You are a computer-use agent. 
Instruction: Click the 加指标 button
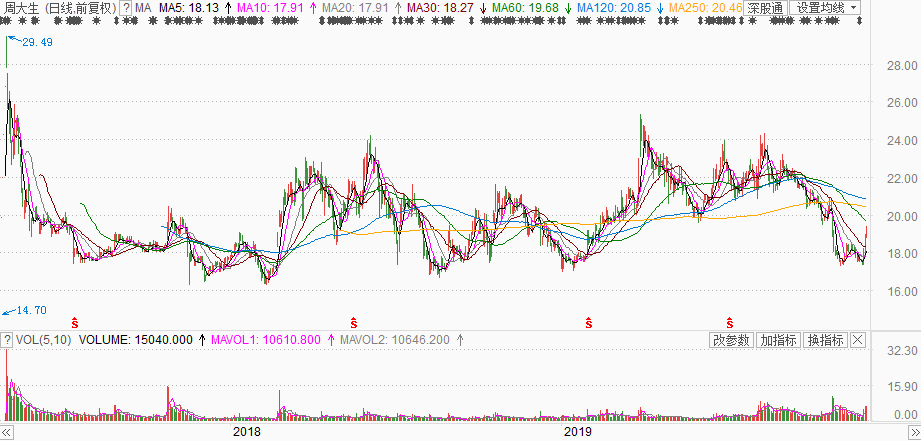tap(778, 340)
